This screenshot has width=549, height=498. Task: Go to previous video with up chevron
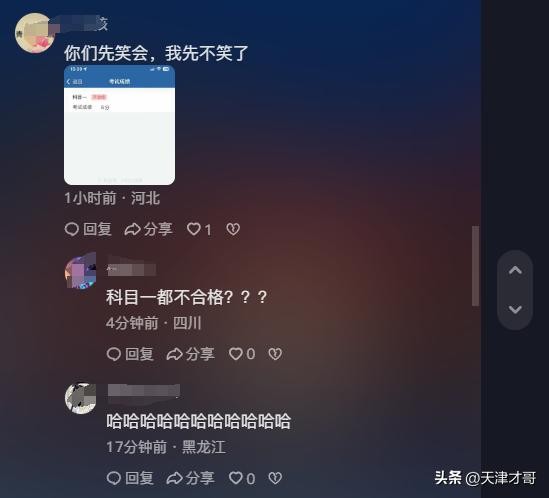(515, 270)
